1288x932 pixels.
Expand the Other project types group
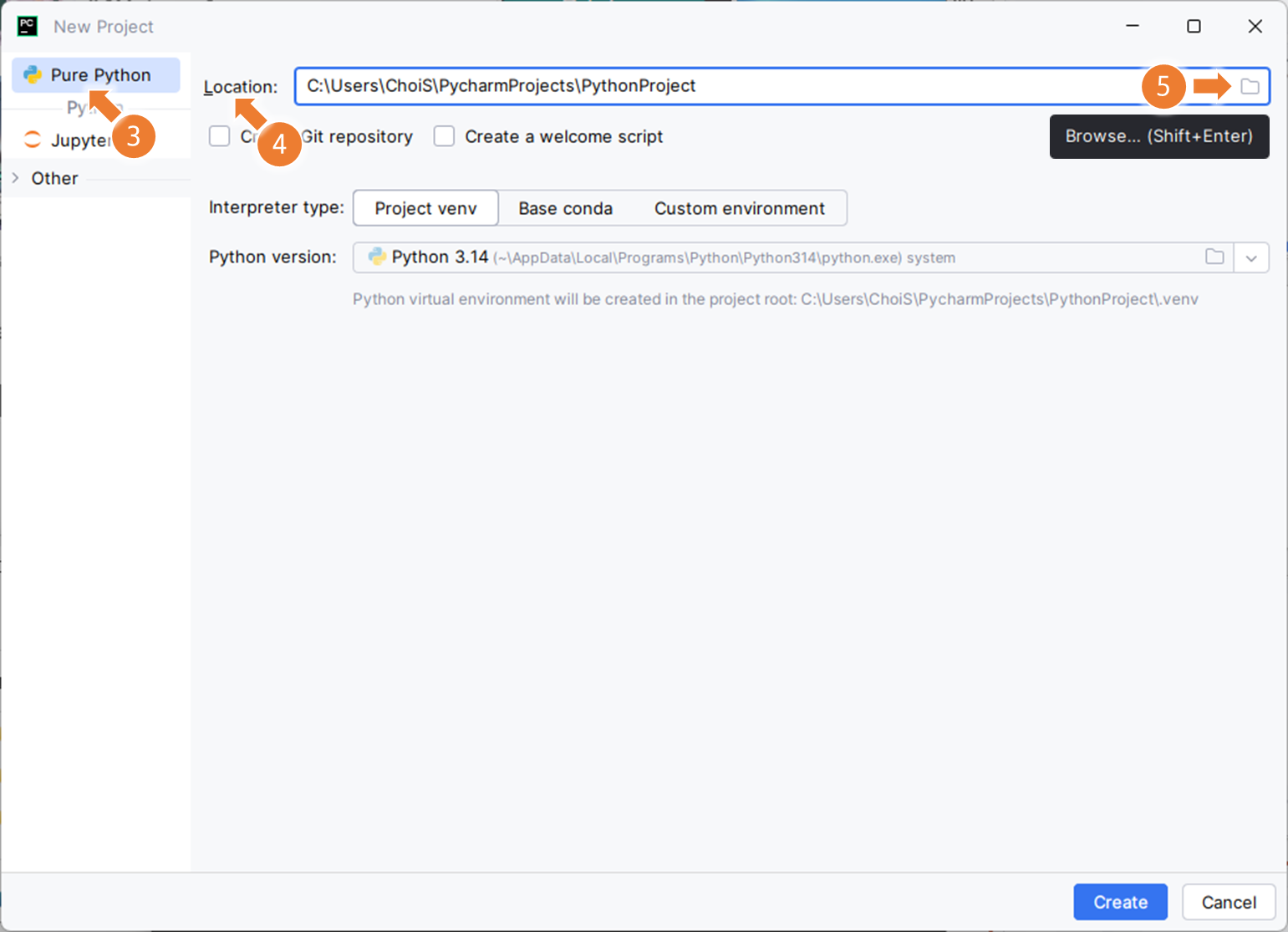15,178
